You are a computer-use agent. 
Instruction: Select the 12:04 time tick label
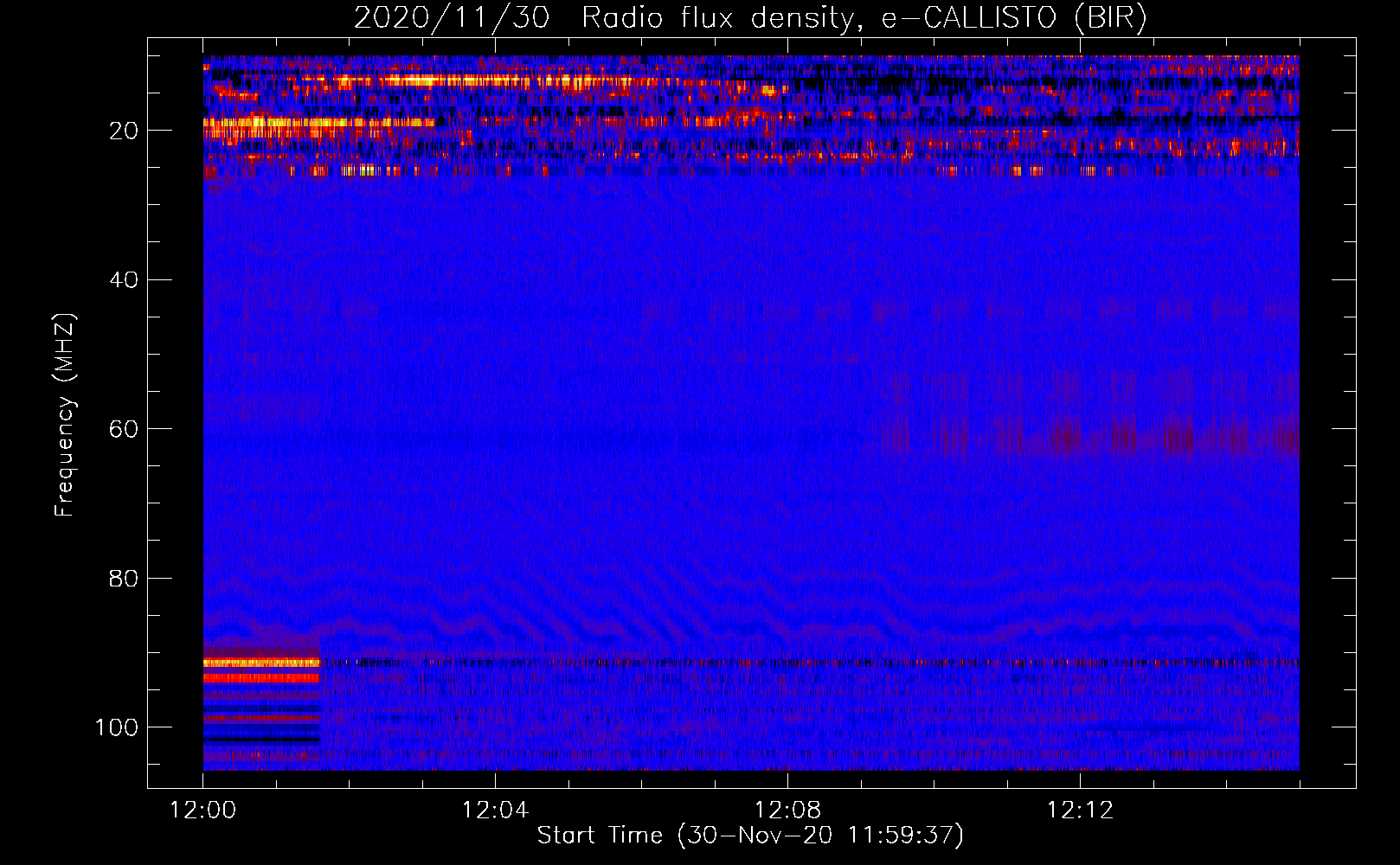click(x=495, y=811)
